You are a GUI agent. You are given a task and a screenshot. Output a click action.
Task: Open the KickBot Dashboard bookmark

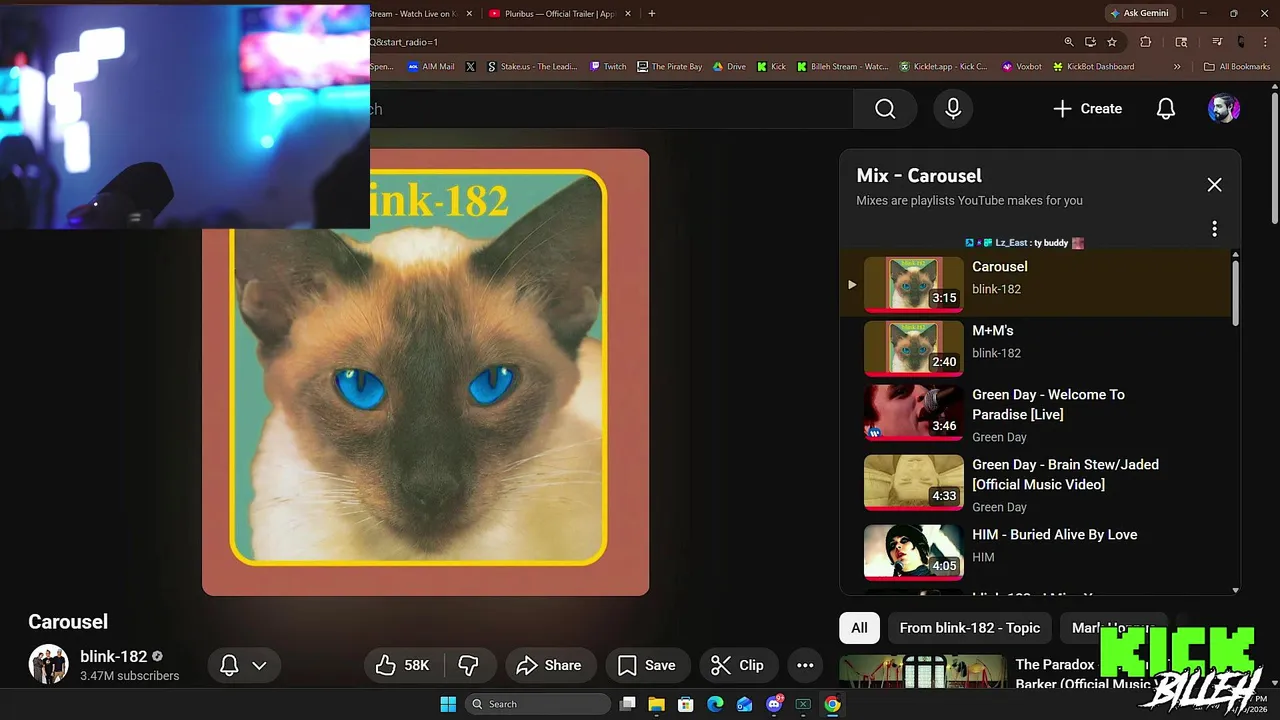1093,67
